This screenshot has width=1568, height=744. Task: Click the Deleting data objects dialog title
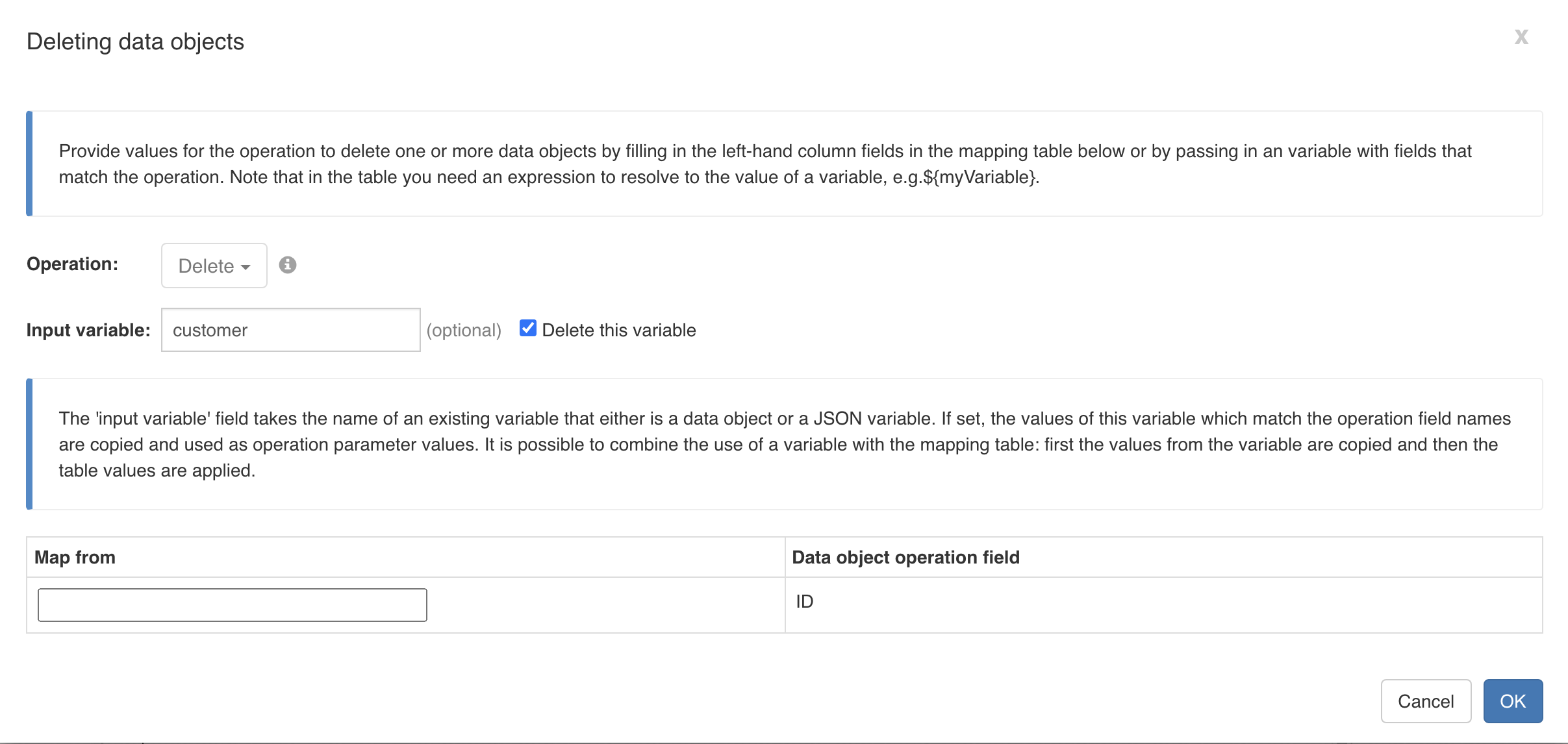[x=135, y=40]
